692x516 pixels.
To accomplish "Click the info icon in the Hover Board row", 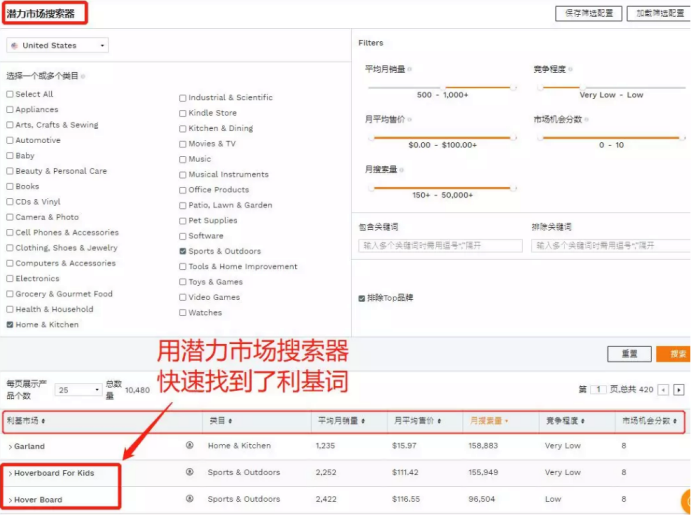I will 189,499.
